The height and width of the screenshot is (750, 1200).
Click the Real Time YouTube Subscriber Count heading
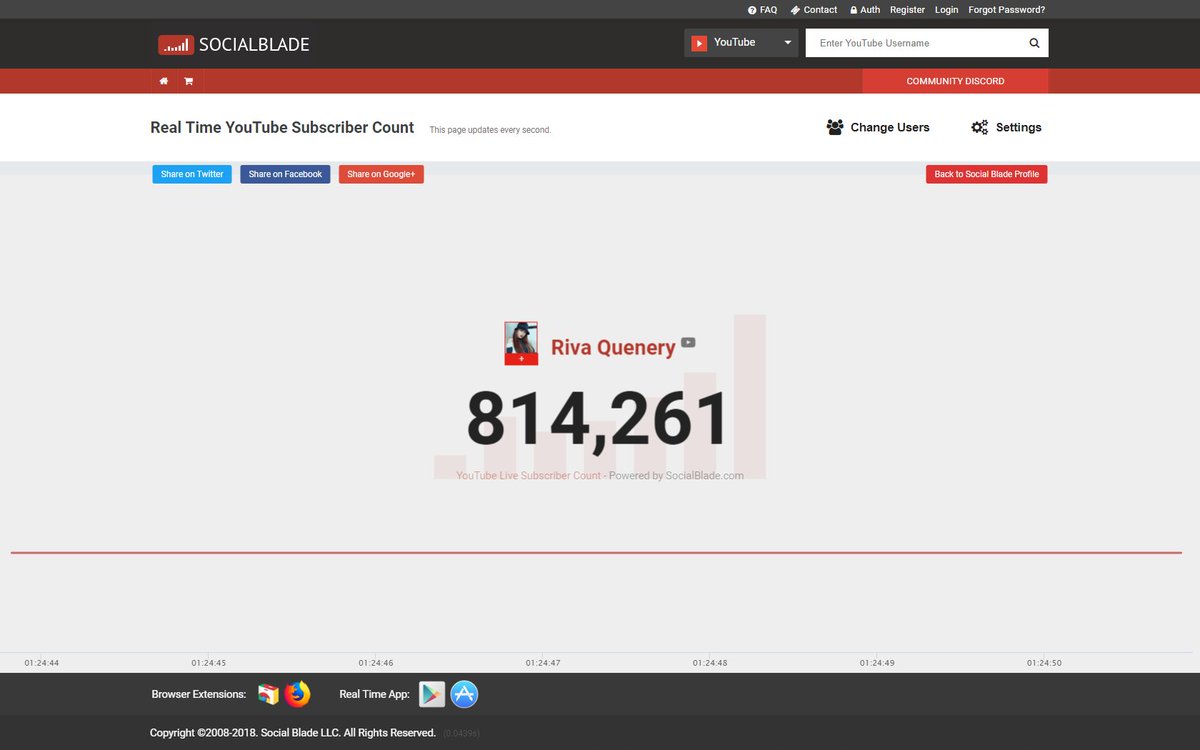point(282,127)
